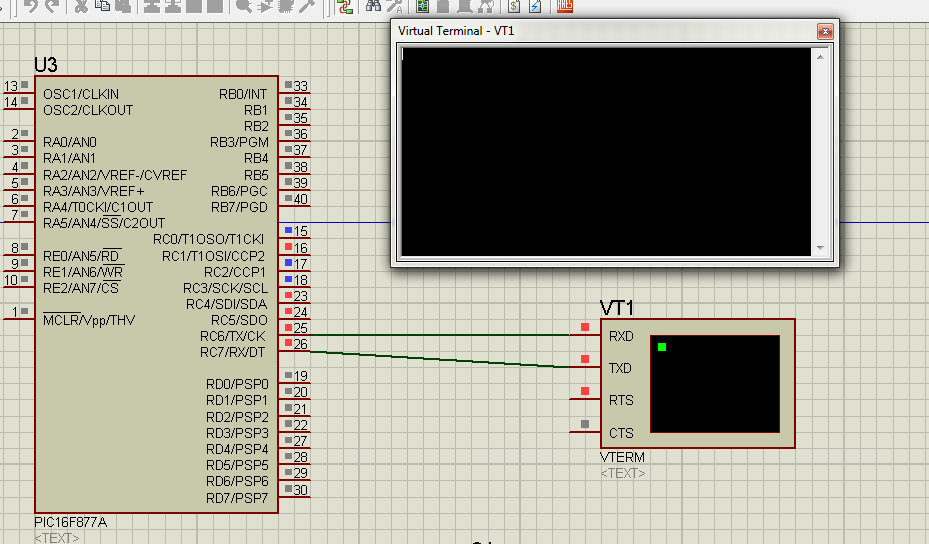Click the Virtual Terminal scrollbar up arrow
Screen dimensions: 929x544
[820, 57]
